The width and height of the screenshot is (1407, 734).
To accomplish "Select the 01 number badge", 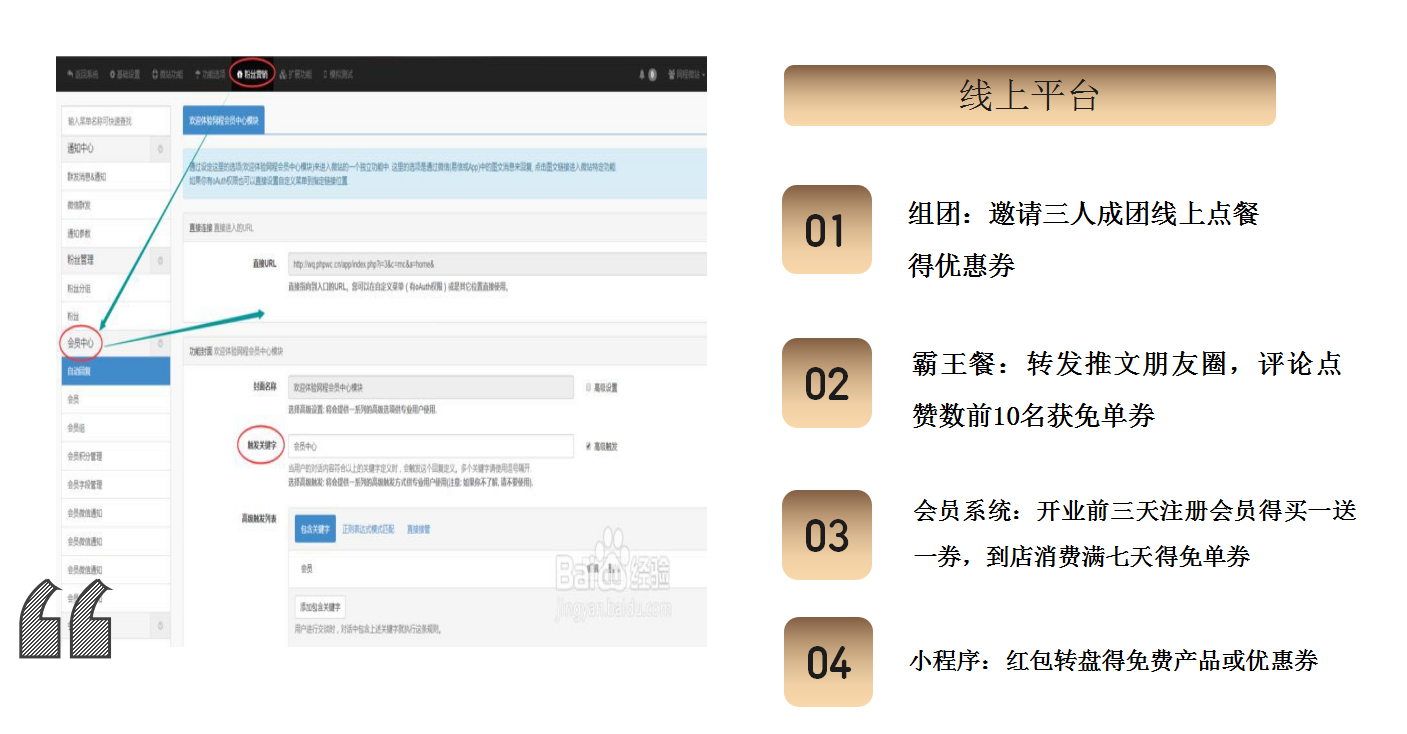I will 826,230.
